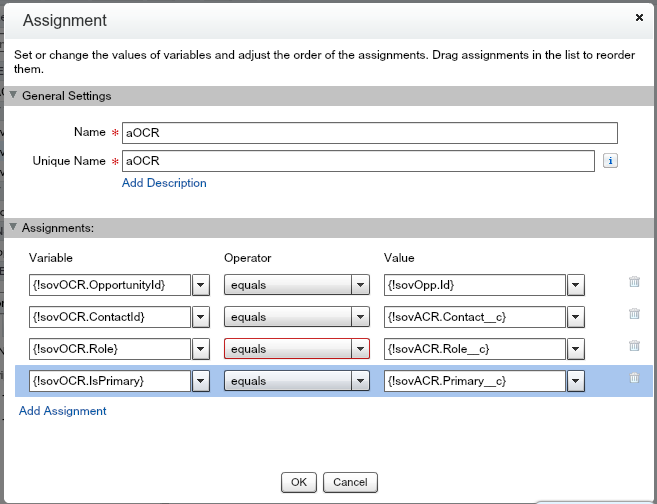The image size is (657, 504).
Task: Remove the IsPrimary assignment with trash icon
Action: (634, 378)
